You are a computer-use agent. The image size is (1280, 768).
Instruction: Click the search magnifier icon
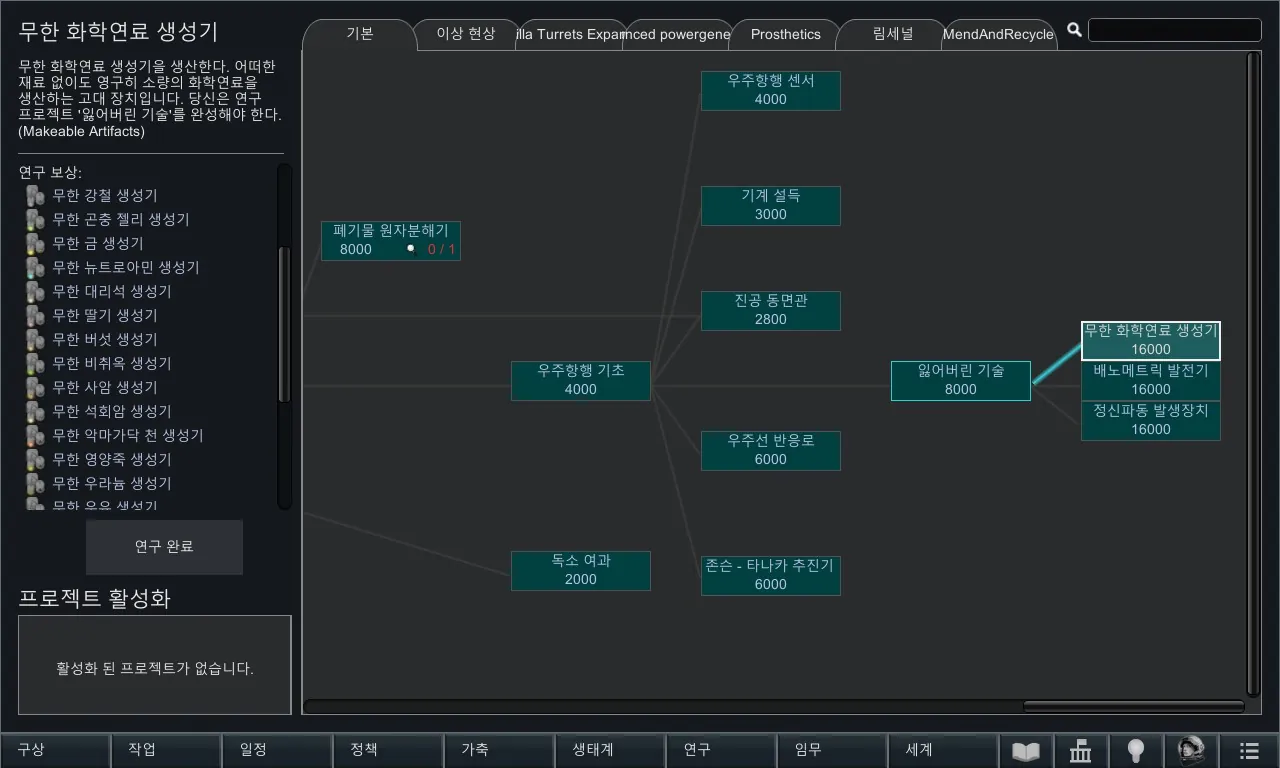coord(1074,30)
